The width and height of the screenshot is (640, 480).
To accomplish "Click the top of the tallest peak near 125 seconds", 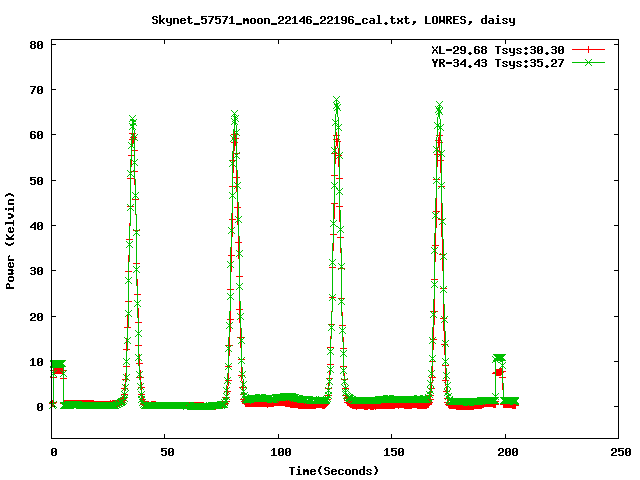I will (337, 100).
